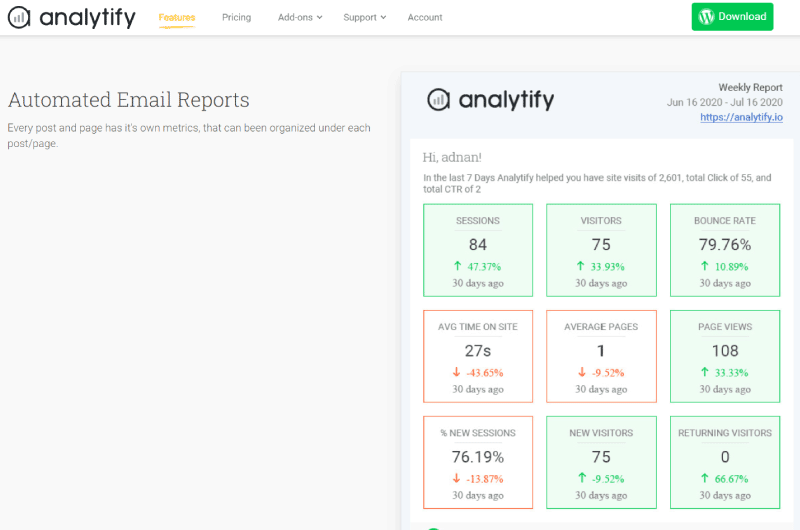
Task: Click the Sessions up arrow icon
Action: 458,266
